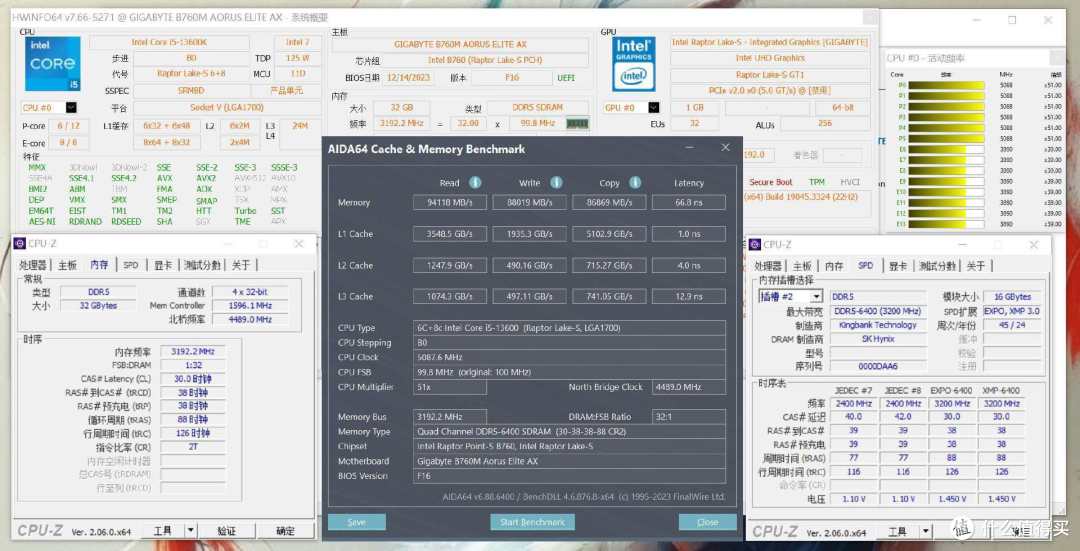Click the L1 Cache Copy value 5102.9 GB/s
Screen dimensions: 1080x551
click(x=609, y=234)
